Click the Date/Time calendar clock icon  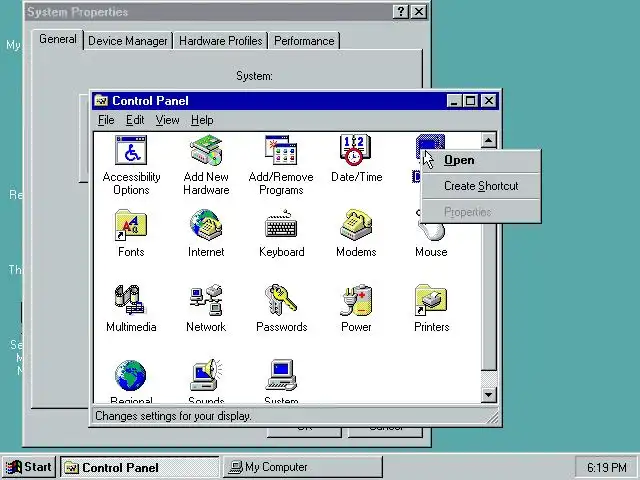356,150
